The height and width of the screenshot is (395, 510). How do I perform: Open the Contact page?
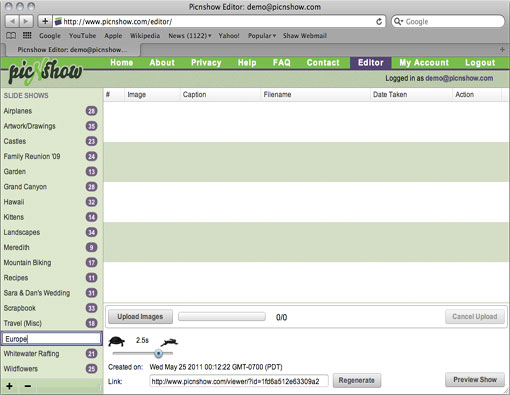pos(323,63)
